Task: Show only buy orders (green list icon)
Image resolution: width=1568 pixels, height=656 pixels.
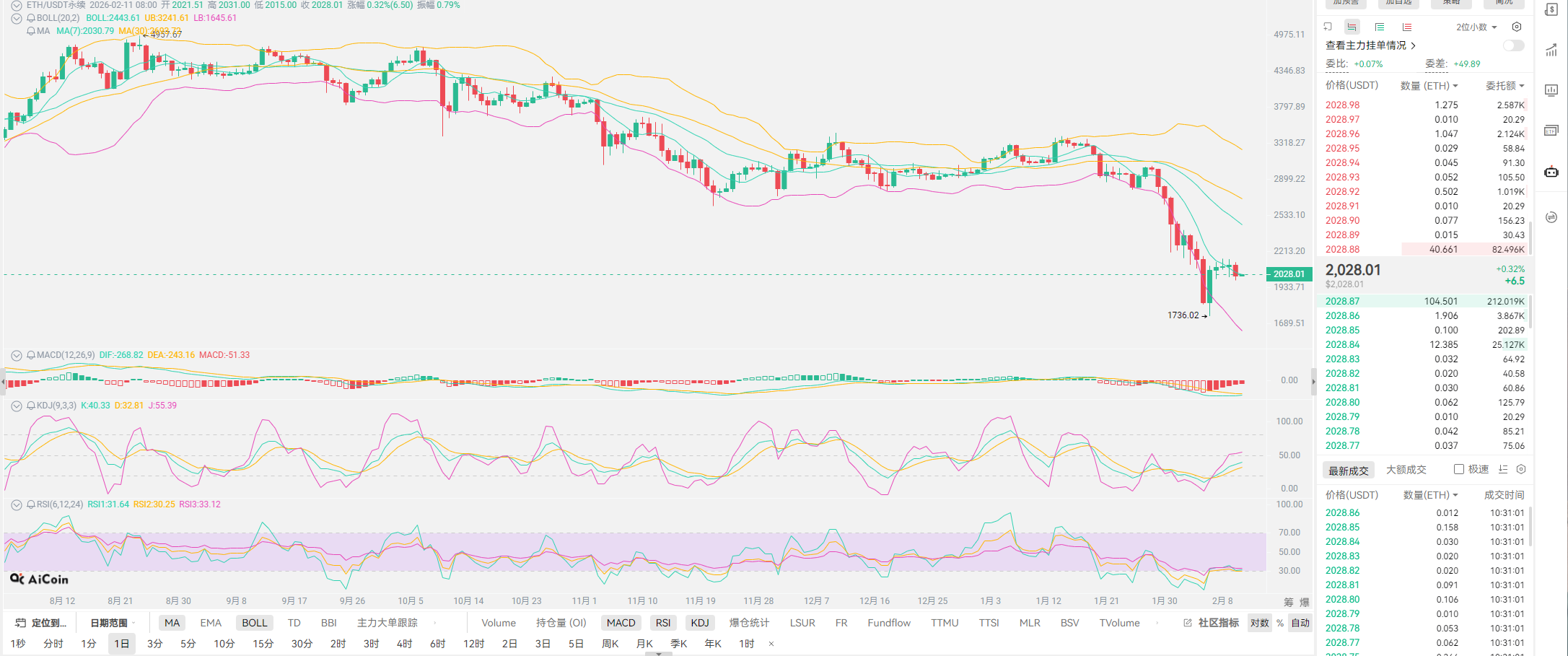Action: click(1379, 27)
